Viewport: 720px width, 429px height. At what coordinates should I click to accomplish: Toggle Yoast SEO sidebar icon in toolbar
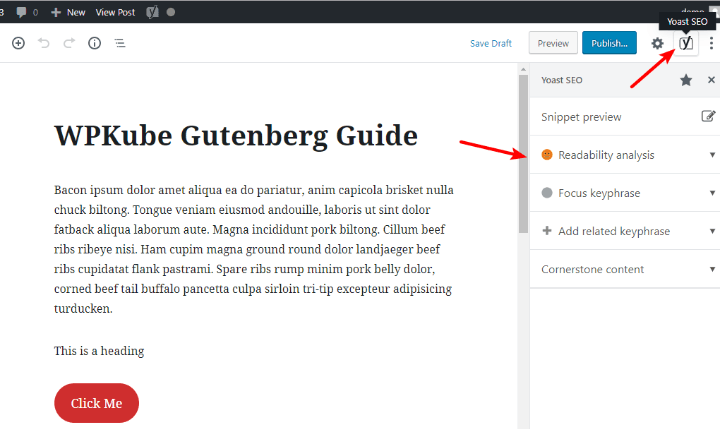coord(686,43)
